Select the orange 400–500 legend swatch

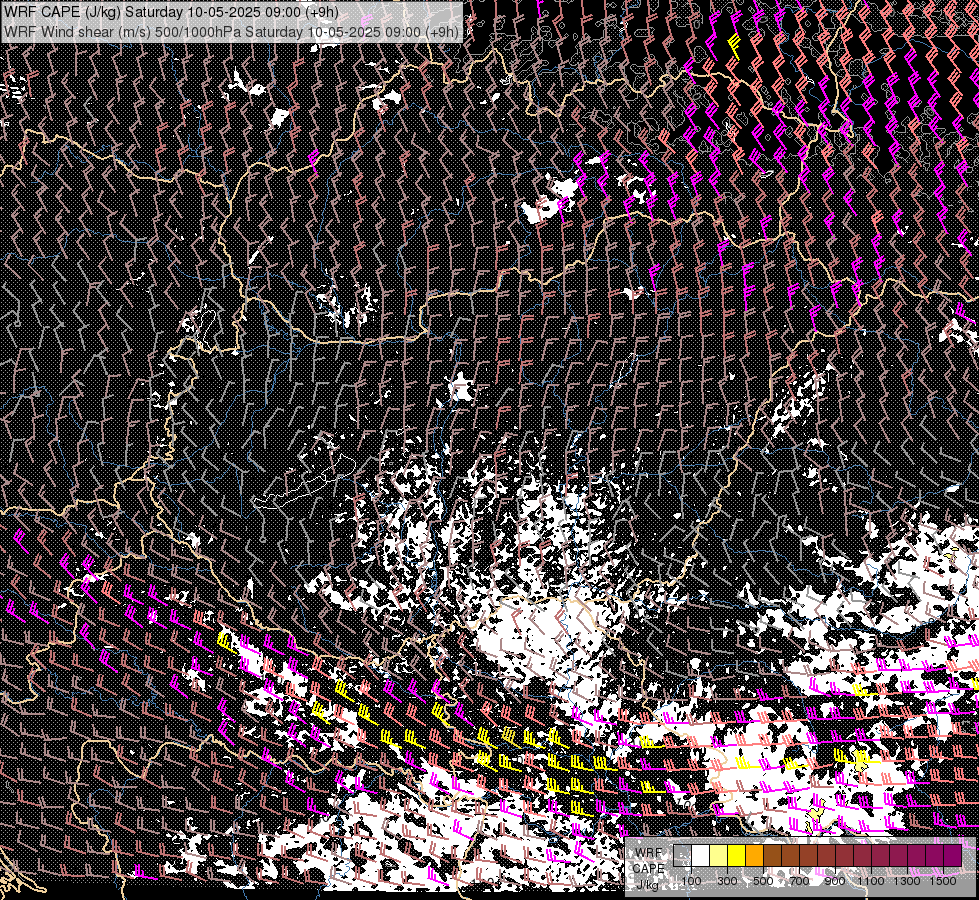click(x=754, y=856)
